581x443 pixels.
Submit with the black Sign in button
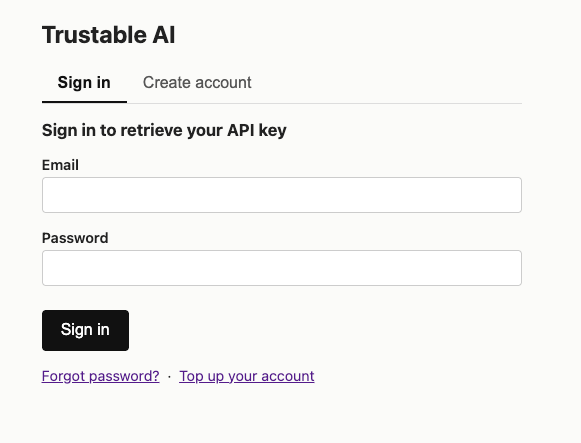pos(85,330)
